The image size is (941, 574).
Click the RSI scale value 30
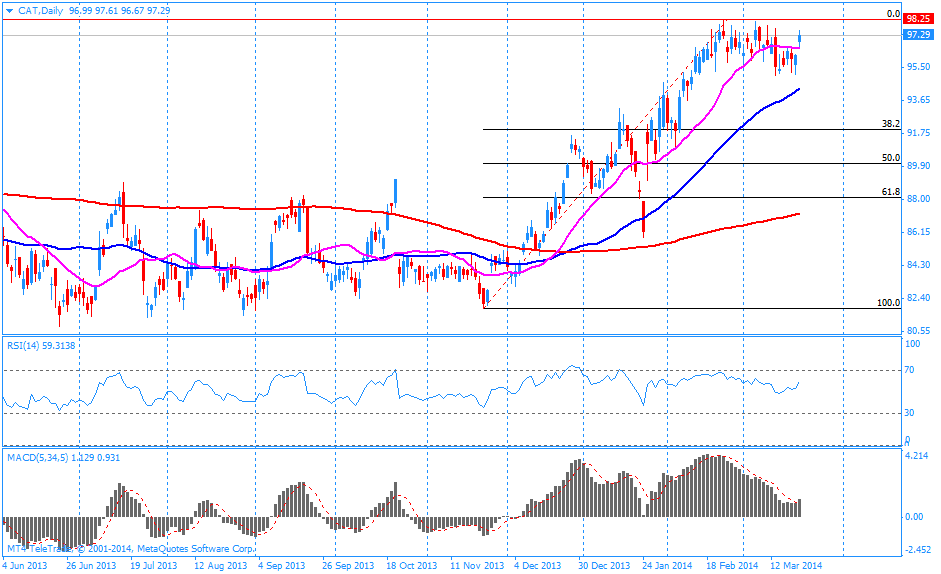(909, 412)
